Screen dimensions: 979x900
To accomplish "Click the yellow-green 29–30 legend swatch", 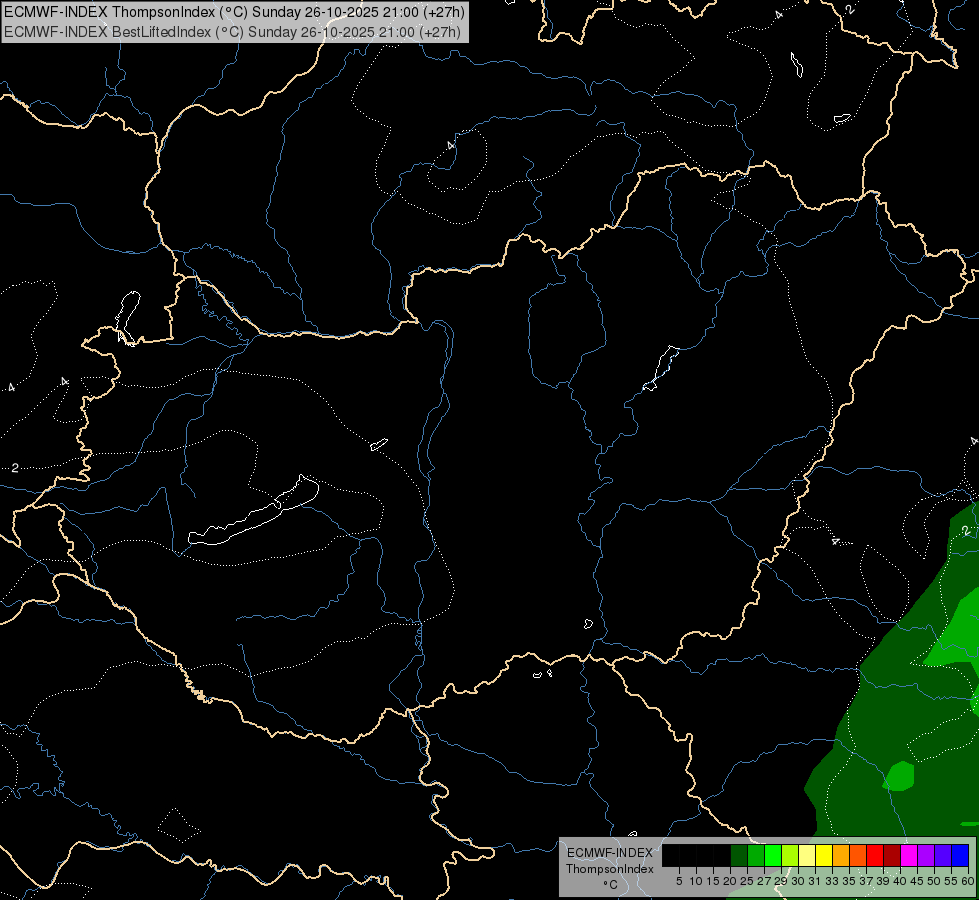I will pos(790,856).
